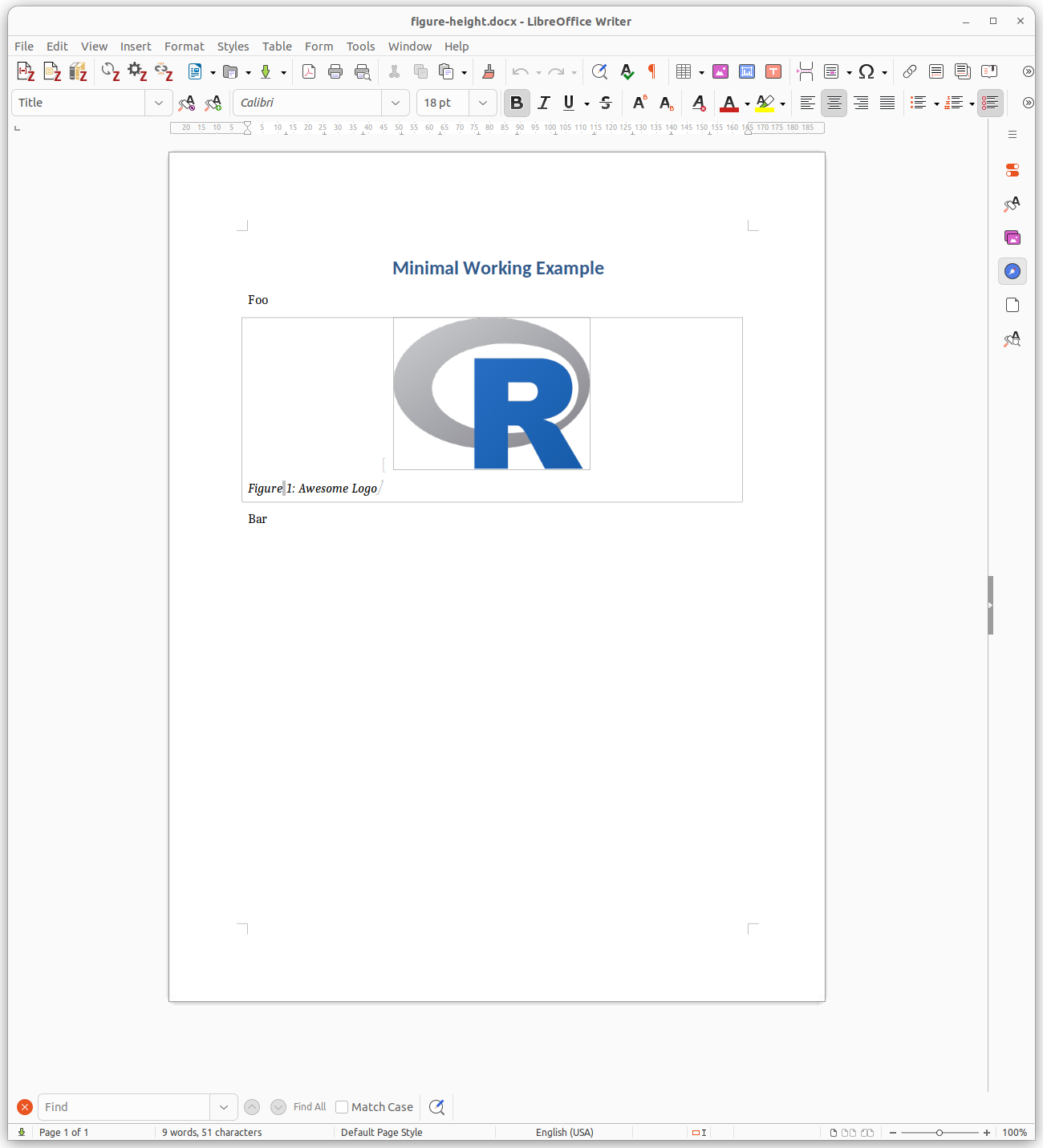Open the File menu
This screenshot has height=1148, width=1043.
click(24, 47)
